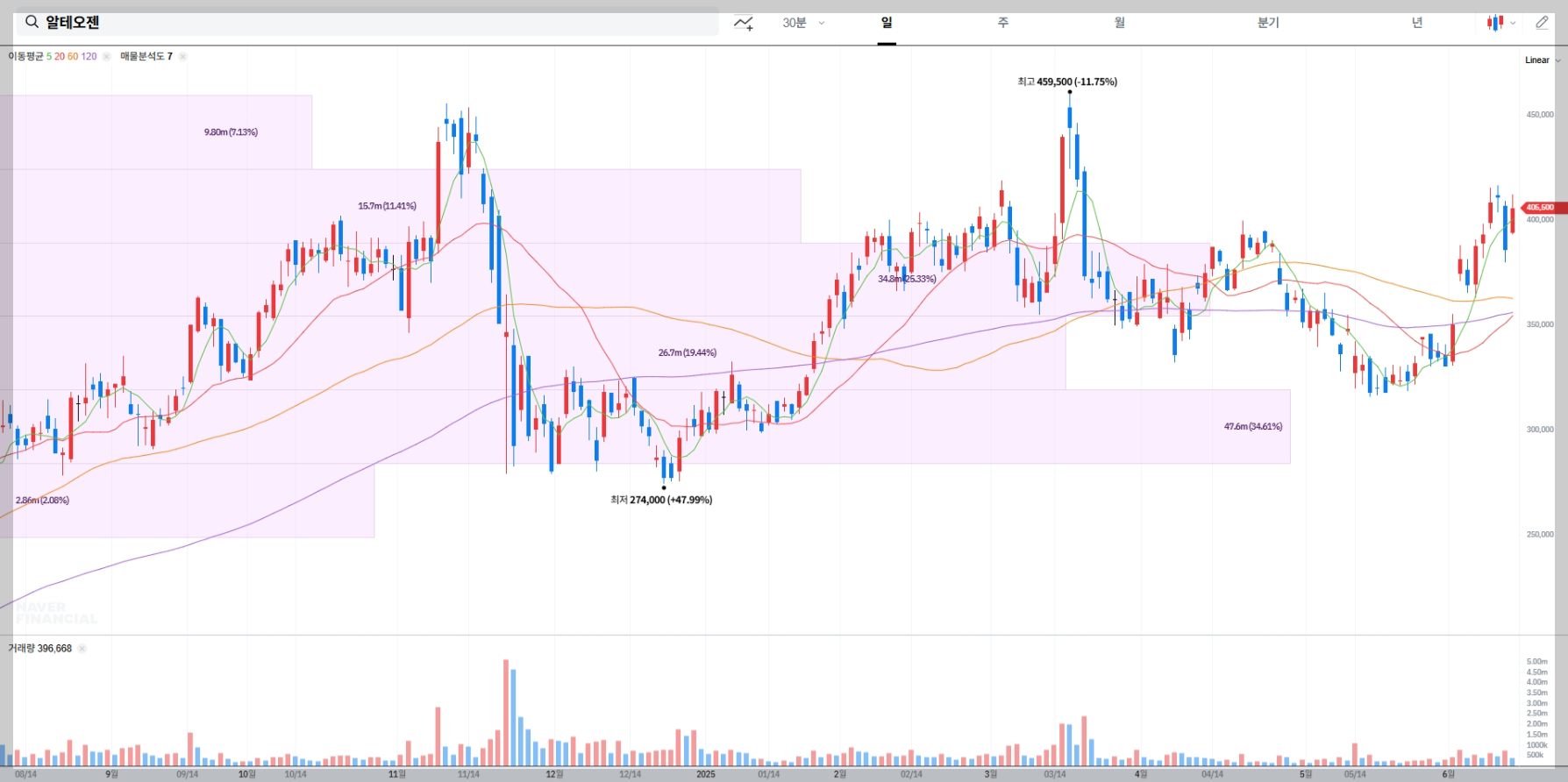Click the 03/14 date axis label
This screenshot has height=782, width=1568.
click(x=1055, y=774)
